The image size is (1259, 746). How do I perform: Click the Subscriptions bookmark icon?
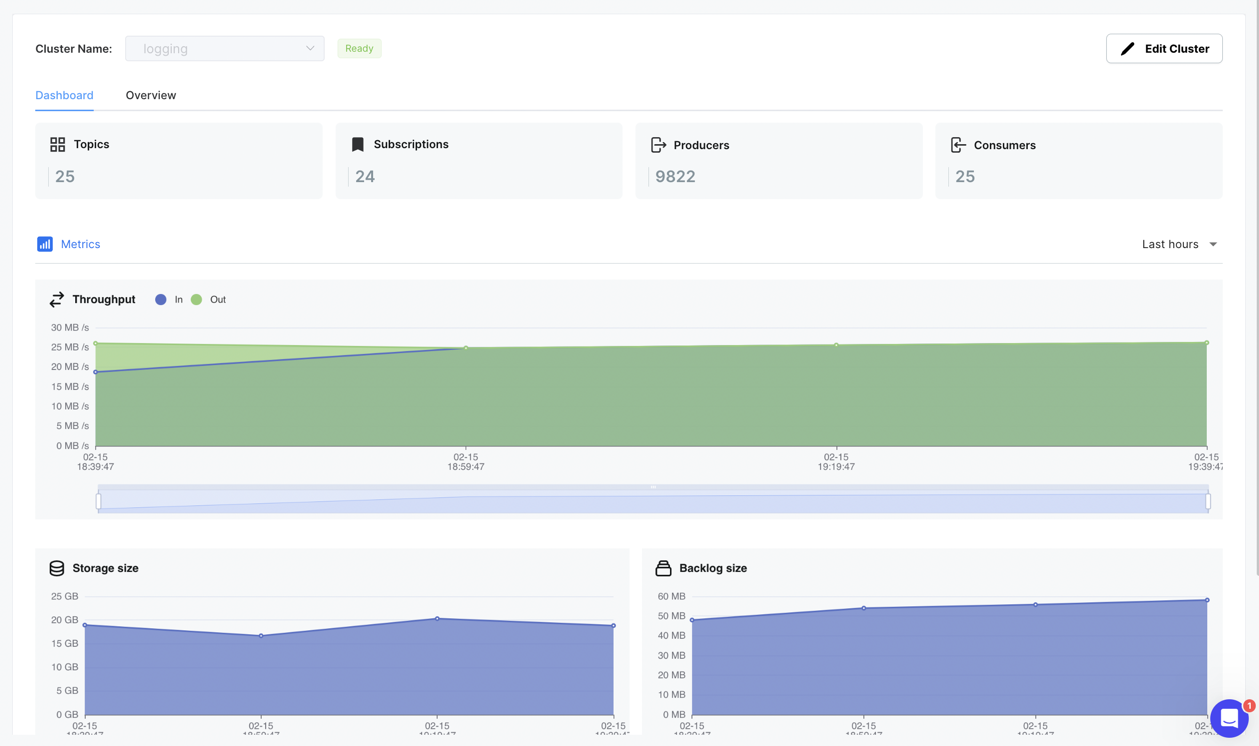point(358,143)
